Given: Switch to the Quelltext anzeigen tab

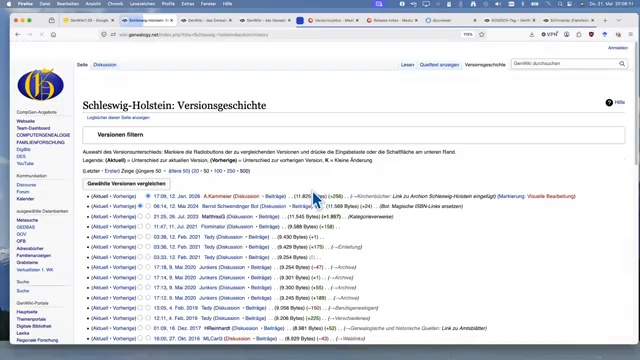Looking at the screenshot, I should click(439, 65).
